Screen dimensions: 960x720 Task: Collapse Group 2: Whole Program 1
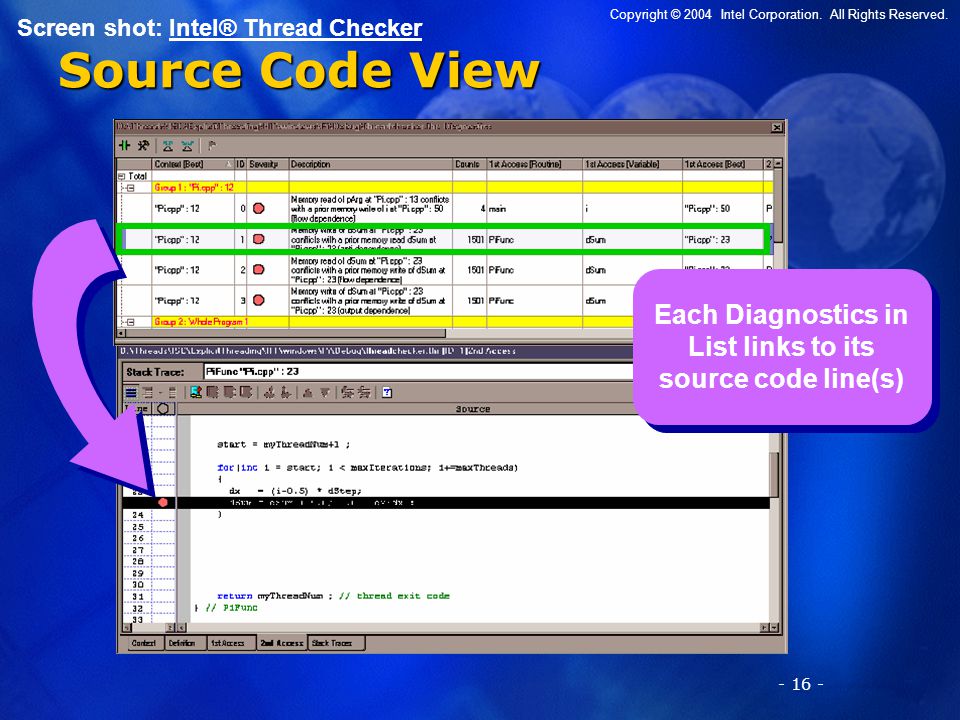[x=130, y=322]
